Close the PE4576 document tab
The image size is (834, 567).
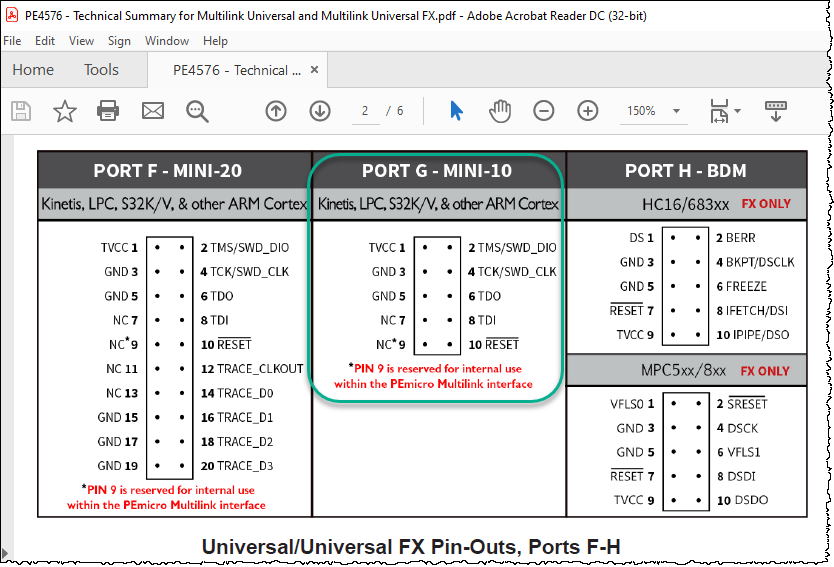click(314, 70)
